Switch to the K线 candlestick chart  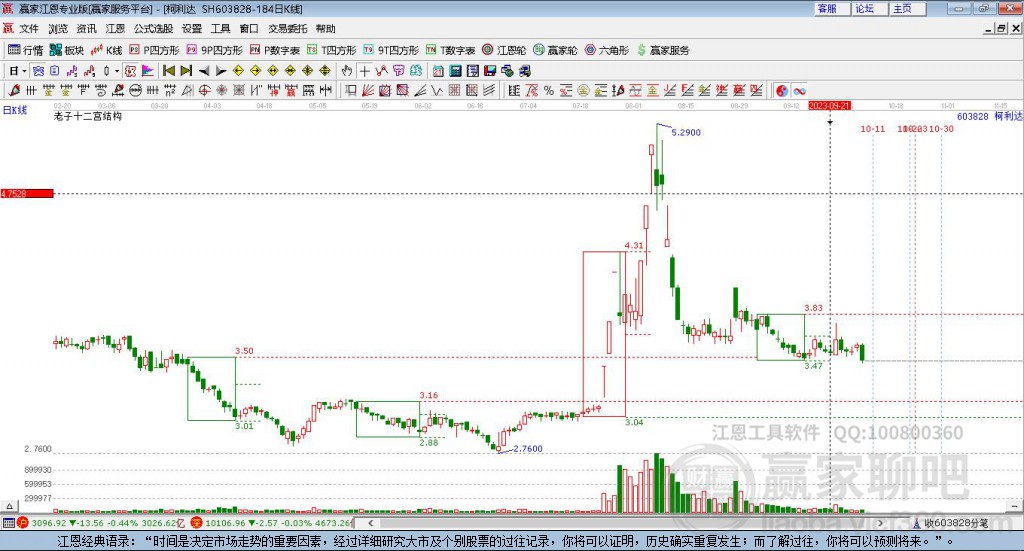pyautogui.click(x=106, y=50)
